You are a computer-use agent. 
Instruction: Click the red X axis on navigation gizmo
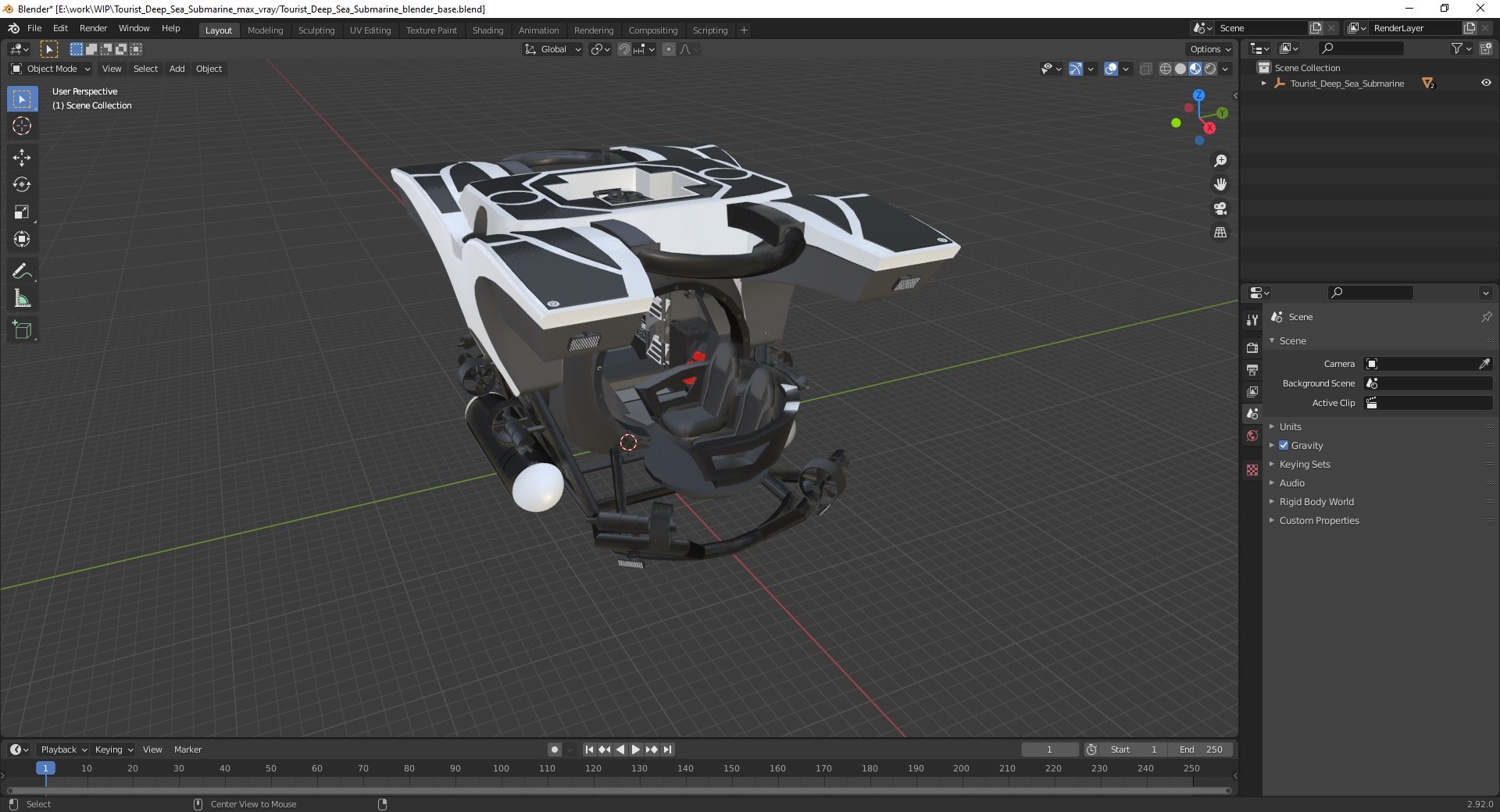pos(1209,128)
